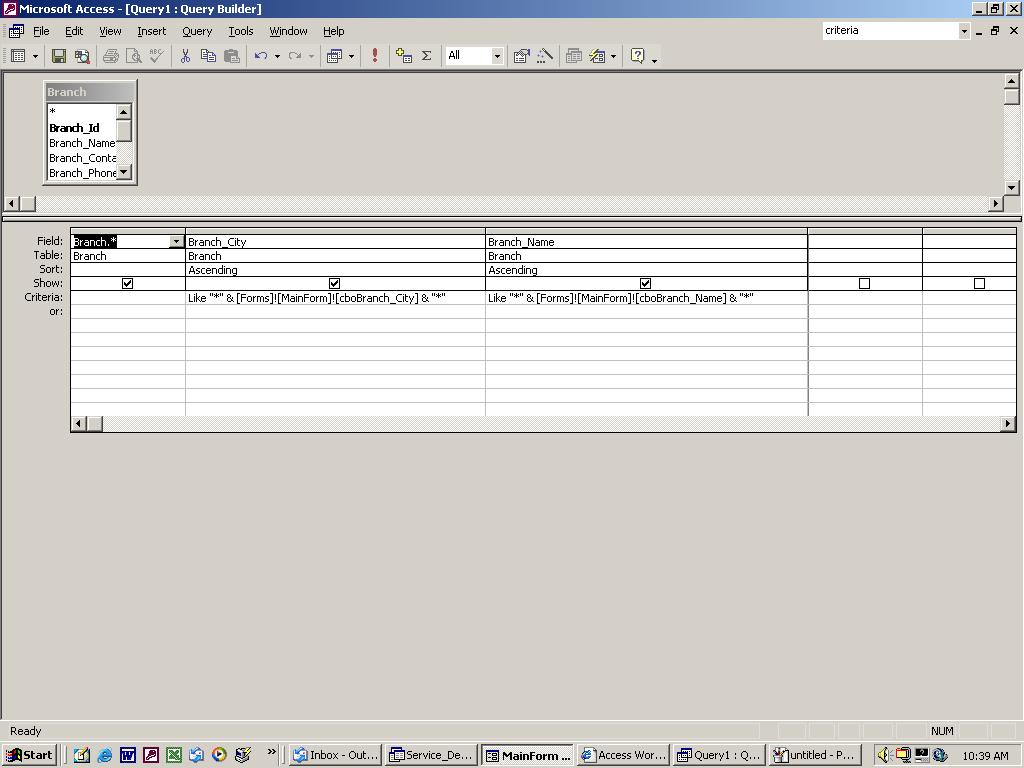Run the query with red exclamation icon
This screenshot has width=1024, height=768.
coord(375,56)
